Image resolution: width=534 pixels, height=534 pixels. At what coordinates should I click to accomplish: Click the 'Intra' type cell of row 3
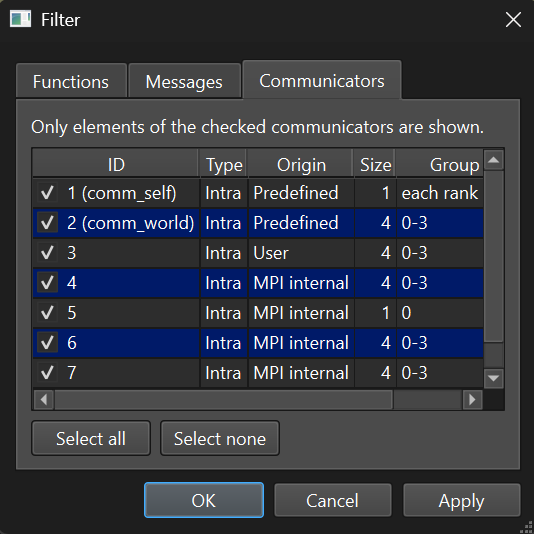[224, 253]
